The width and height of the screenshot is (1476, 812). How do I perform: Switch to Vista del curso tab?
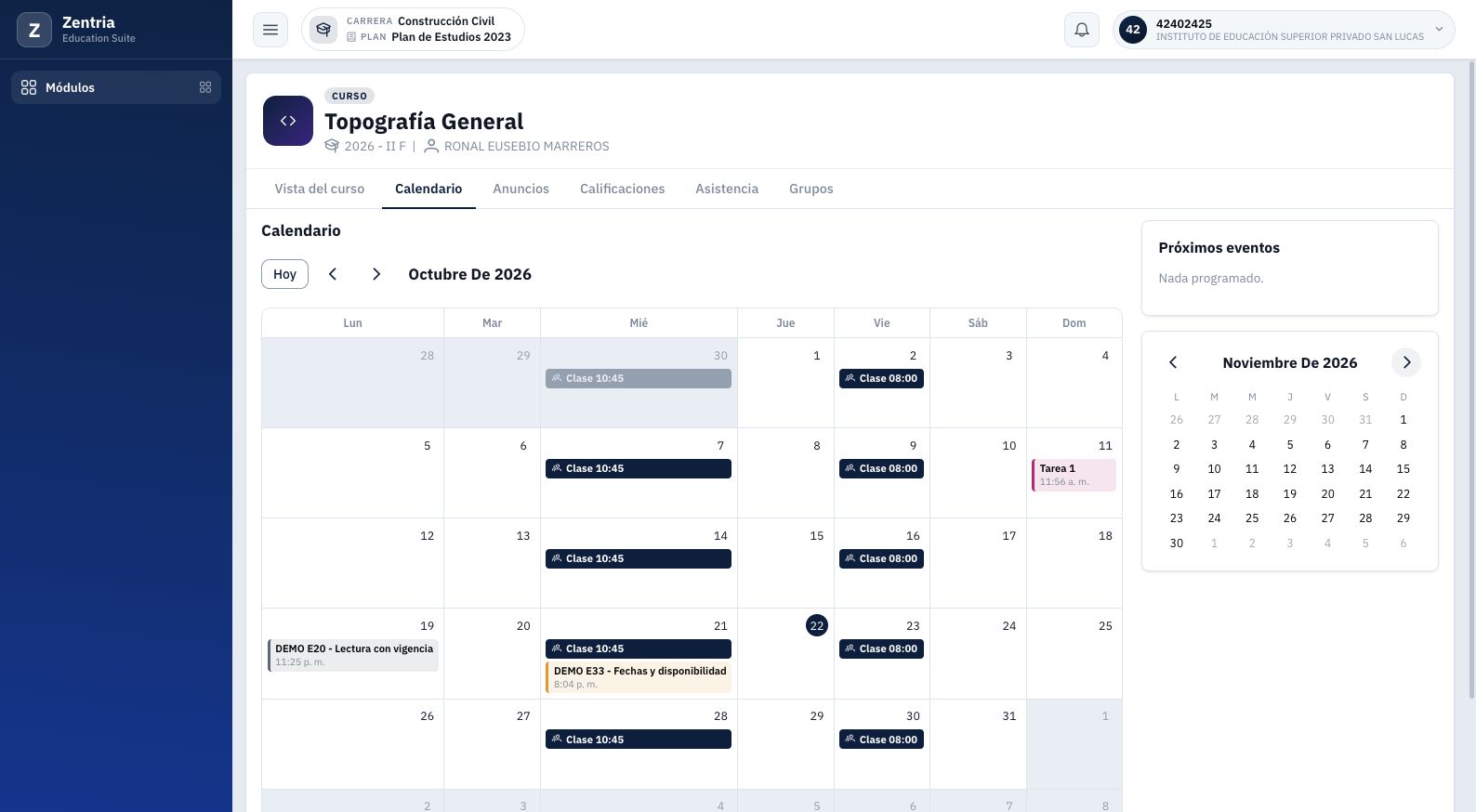coord(320,189)
